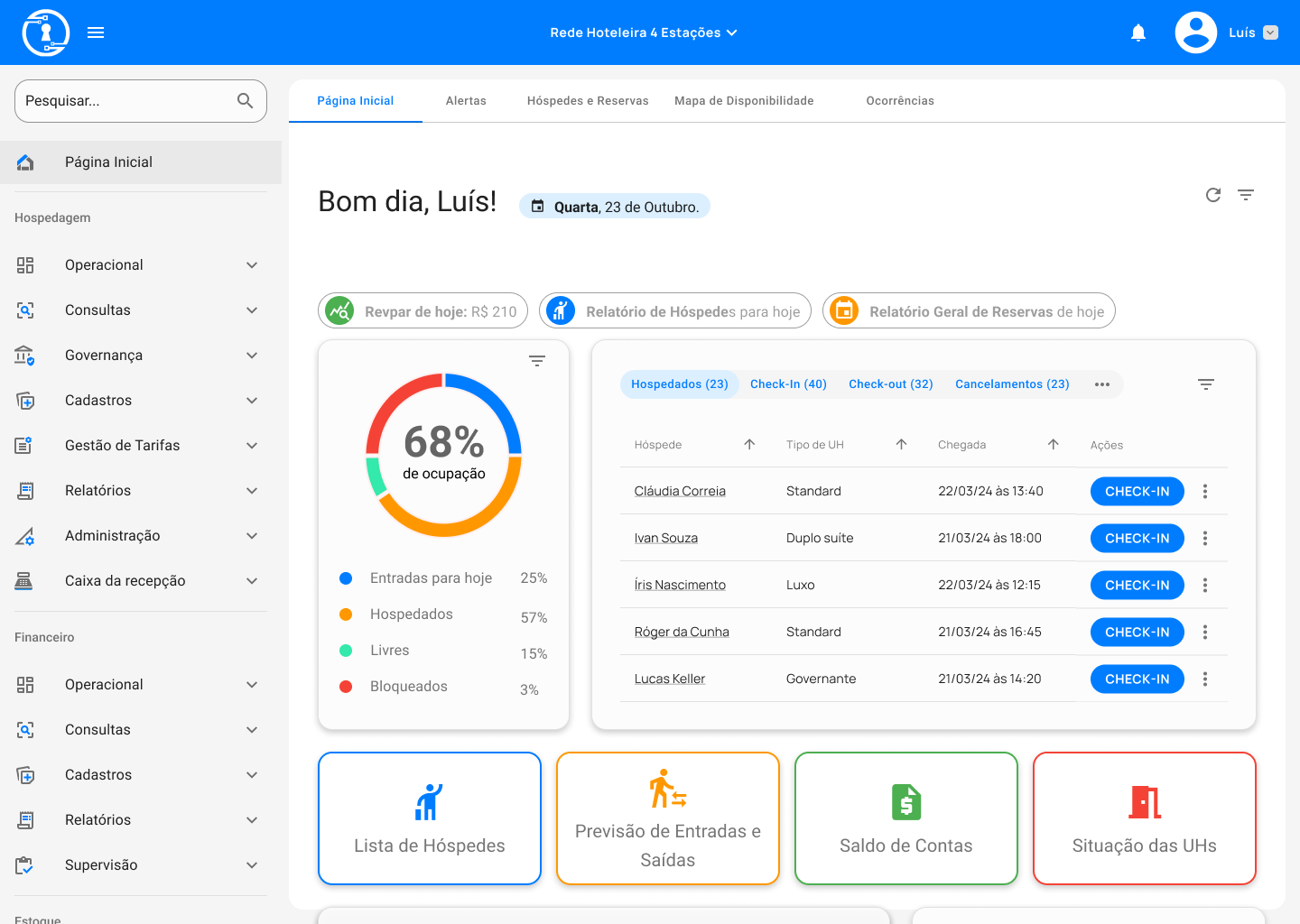Select the Check-out (32) tab
1300x924 pixels.
coord(890,384)
